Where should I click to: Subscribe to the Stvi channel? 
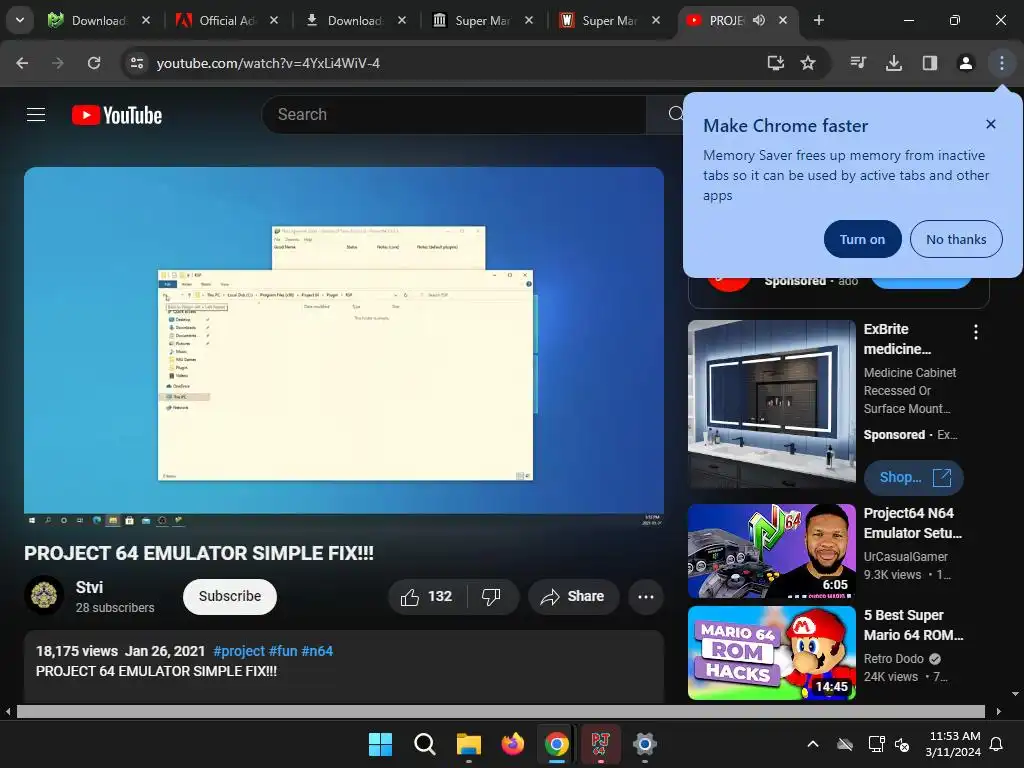pos(230,596)
